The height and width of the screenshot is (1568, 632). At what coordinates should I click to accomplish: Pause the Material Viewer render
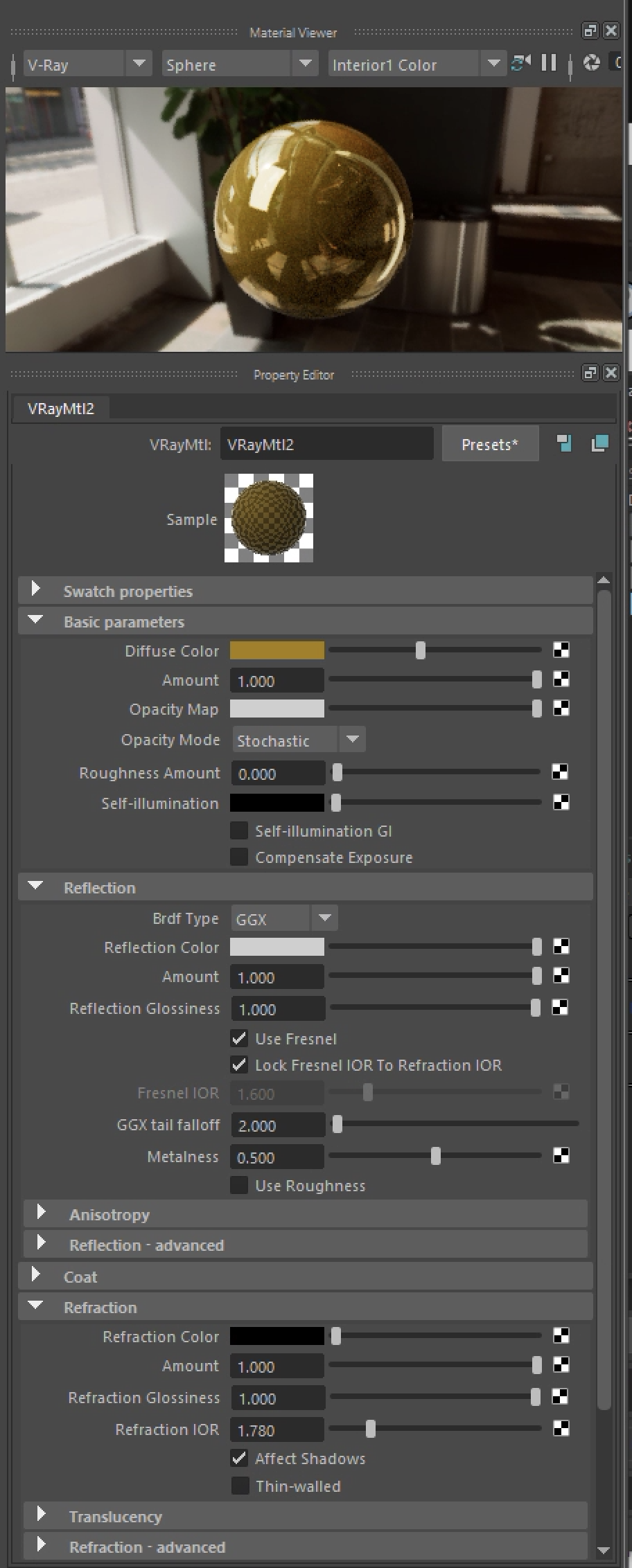(x=549, y=64)
